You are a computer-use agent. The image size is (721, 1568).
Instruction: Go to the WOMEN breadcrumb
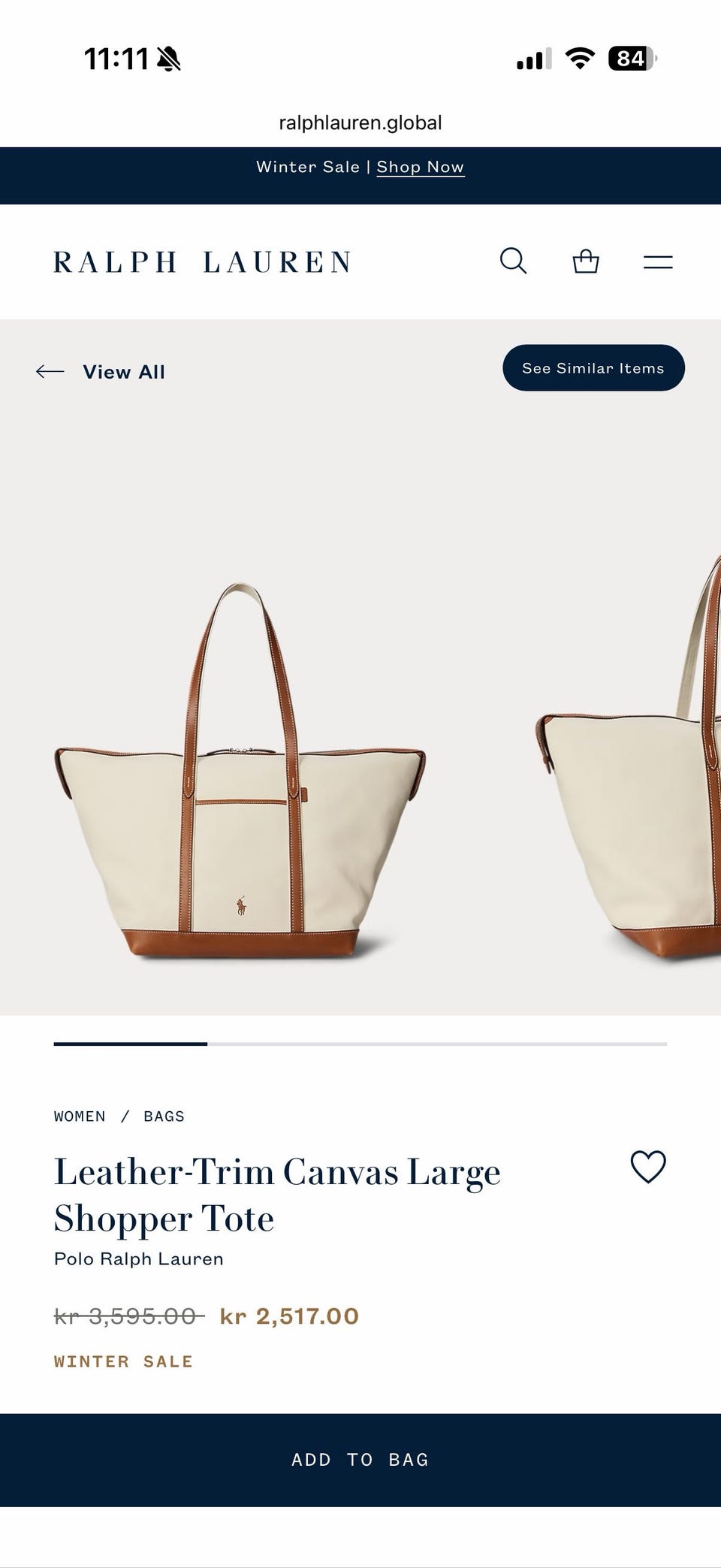pos(80,1116)
